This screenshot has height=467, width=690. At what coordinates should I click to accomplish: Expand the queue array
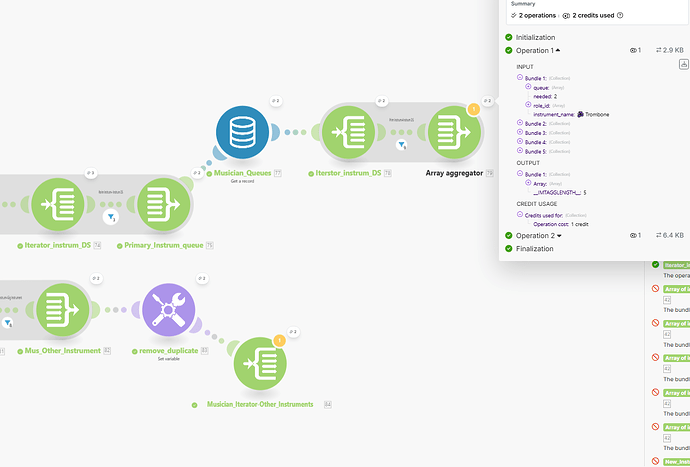(x=529, y=87)
